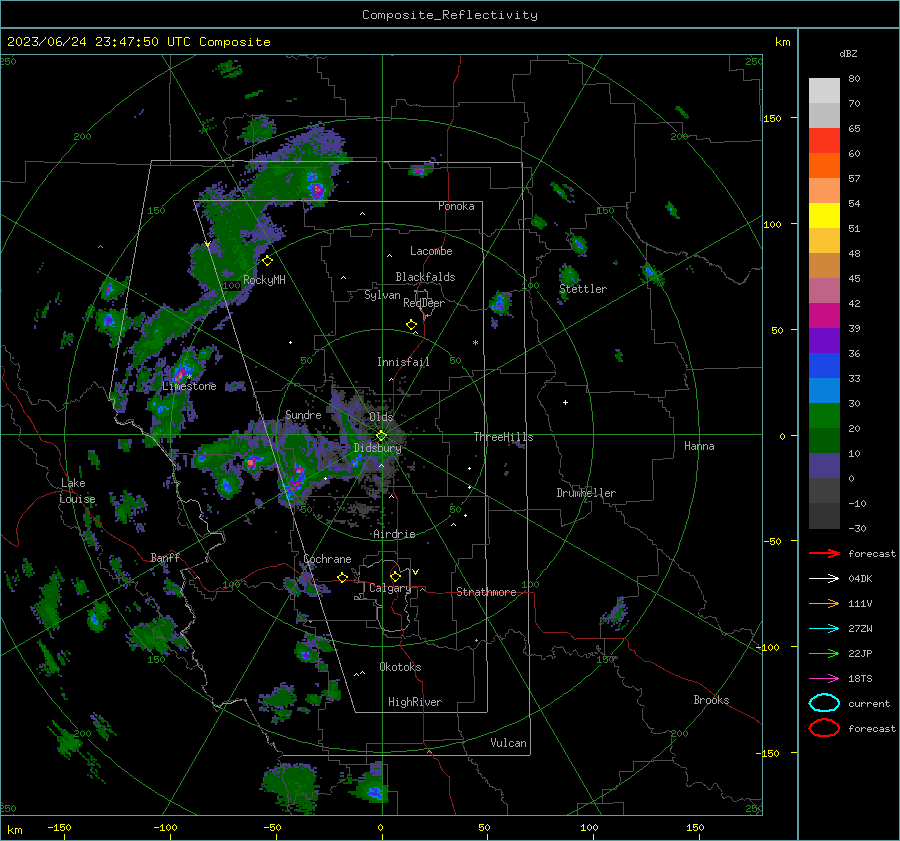Click the Calgary city label
Viewport: 900px width, 841px height.
[x=390, y=588]
